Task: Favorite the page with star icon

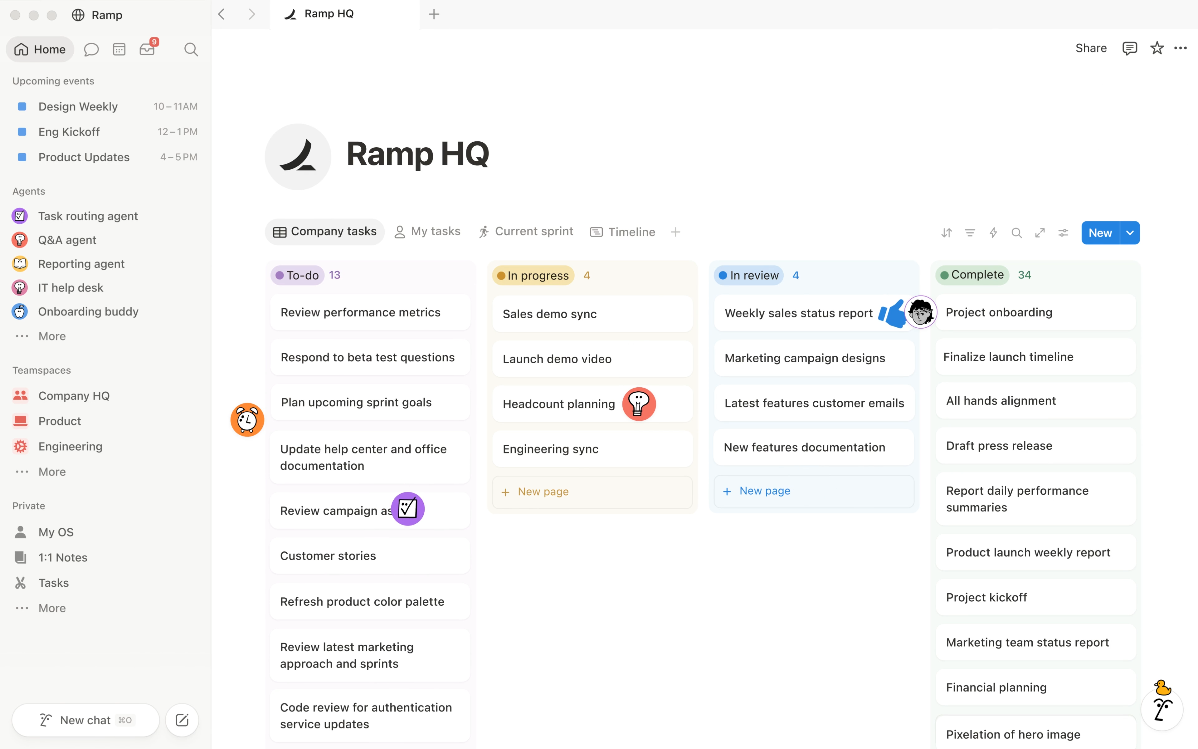Action: [1157, 48]
